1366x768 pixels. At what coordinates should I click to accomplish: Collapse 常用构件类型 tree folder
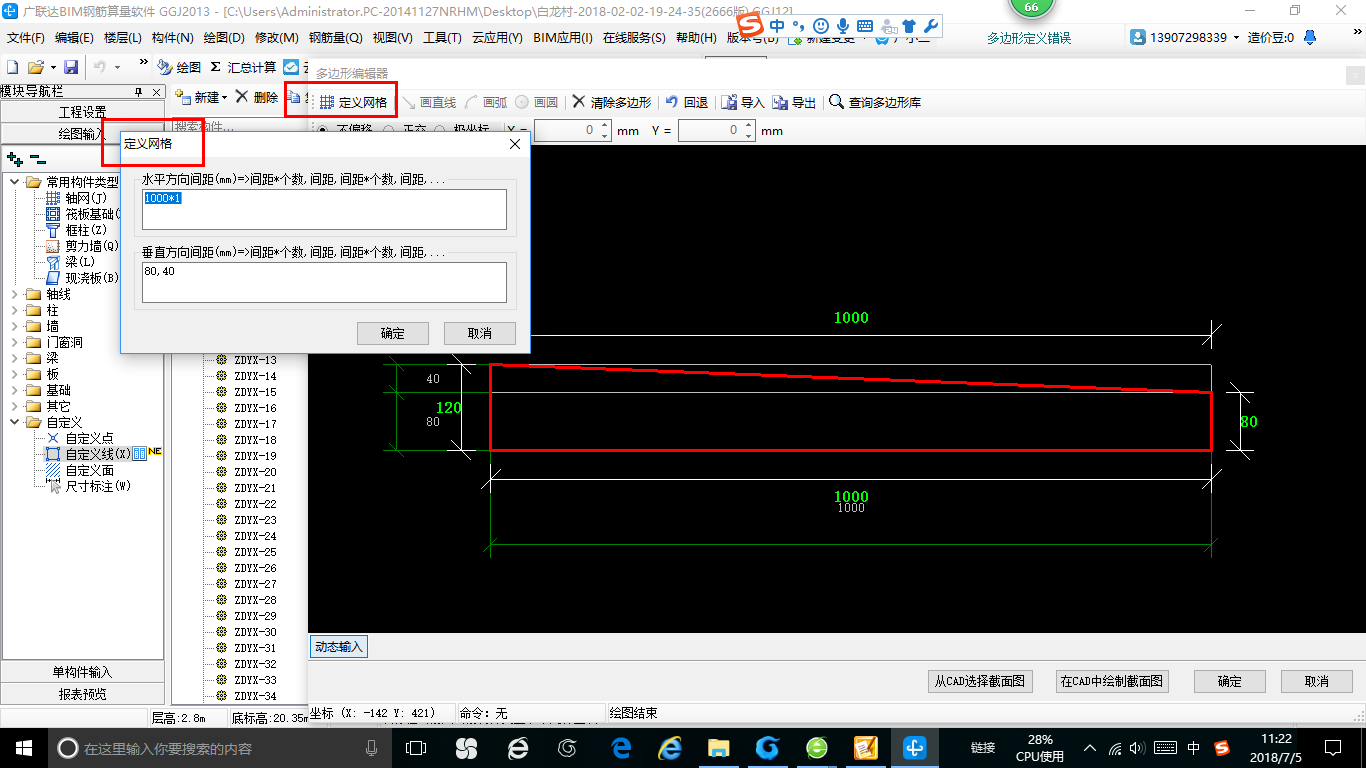click(15, 182)
